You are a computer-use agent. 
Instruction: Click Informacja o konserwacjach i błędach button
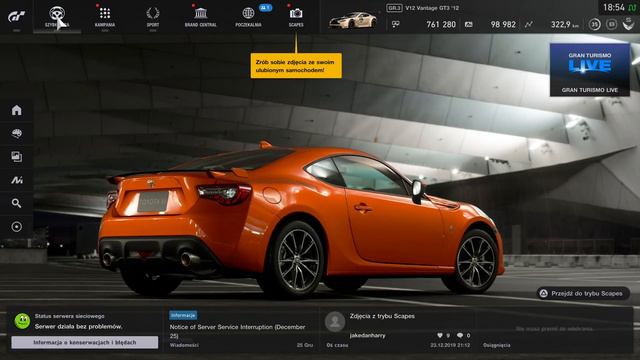click(x=84, y=342)
